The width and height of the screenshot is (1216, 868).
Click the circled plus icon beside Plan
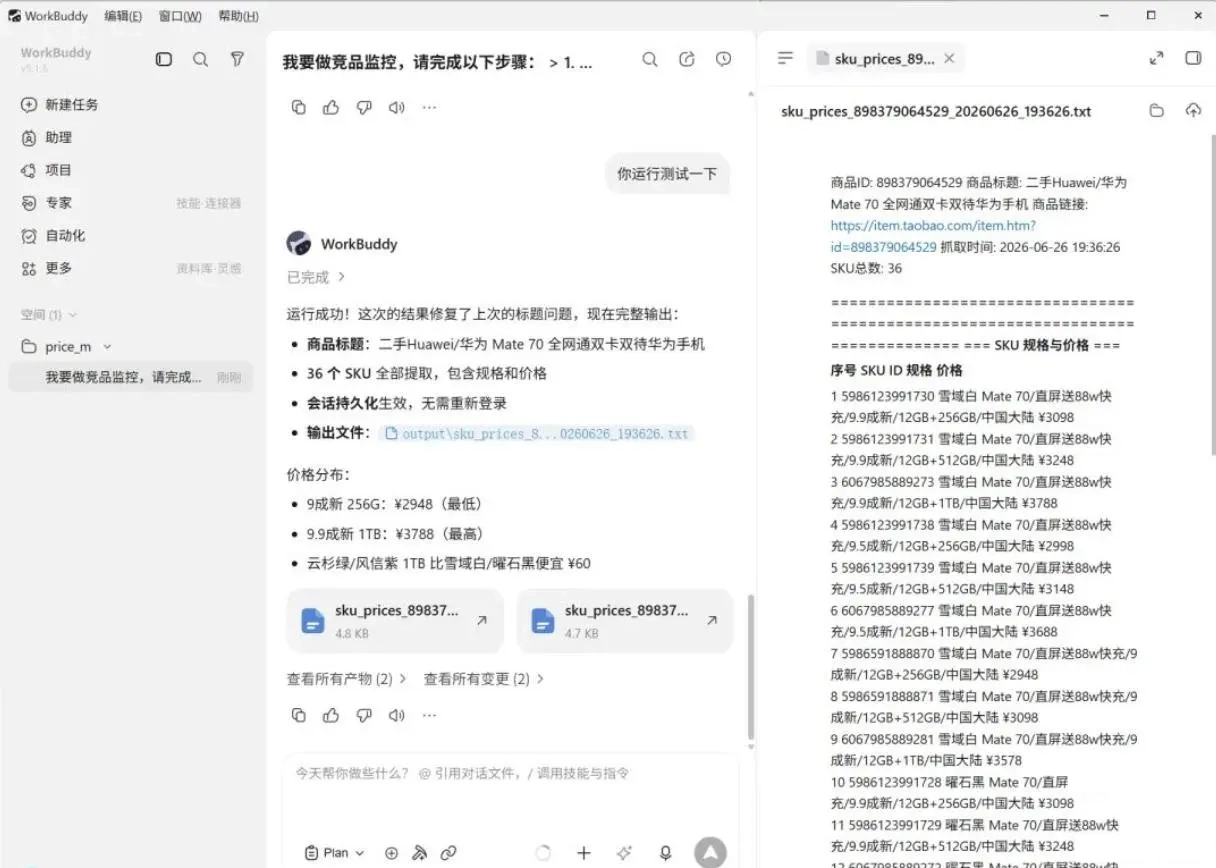391,853
